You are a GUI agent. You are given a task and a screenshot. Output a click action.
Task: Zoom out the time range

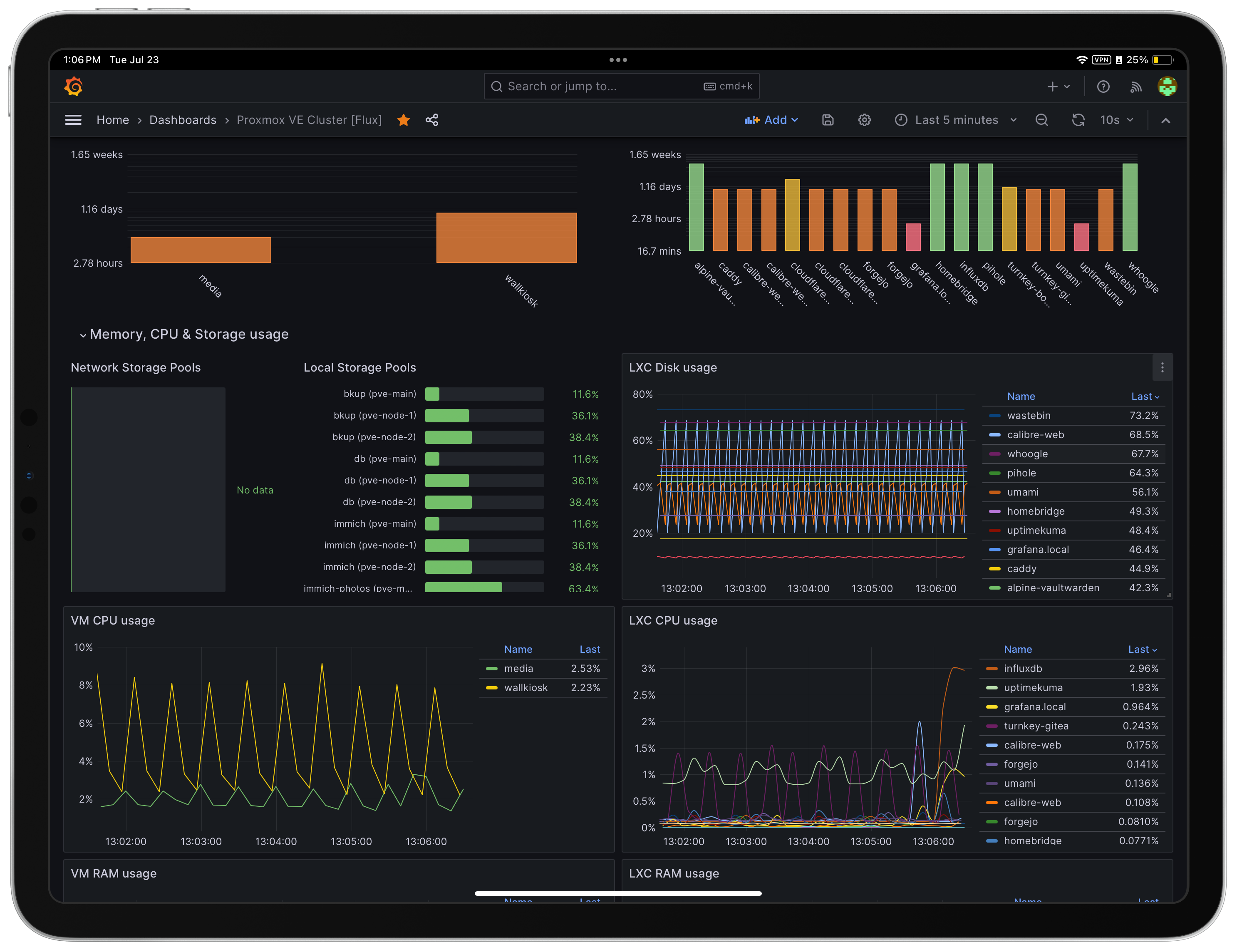[x=1041, y=120]
